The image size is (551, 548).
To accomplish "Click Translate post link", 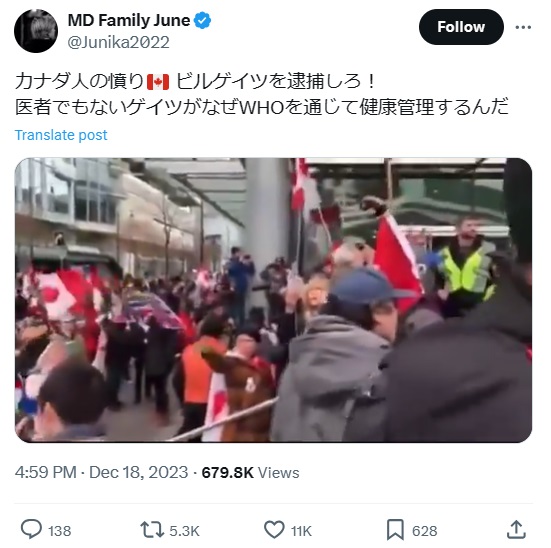I will coord(61,135).
